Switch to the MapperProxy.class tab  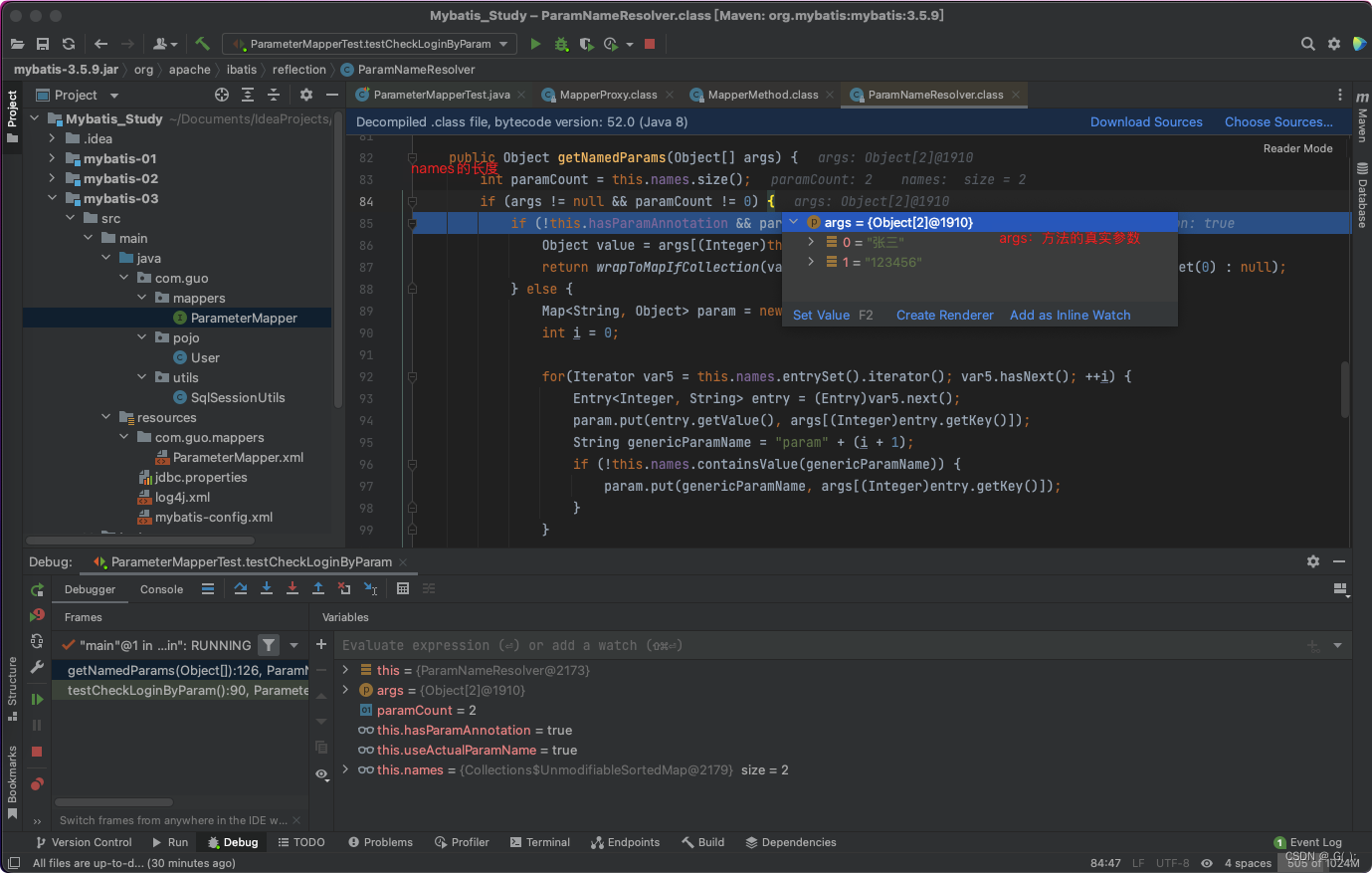click(x=607, y=95)
